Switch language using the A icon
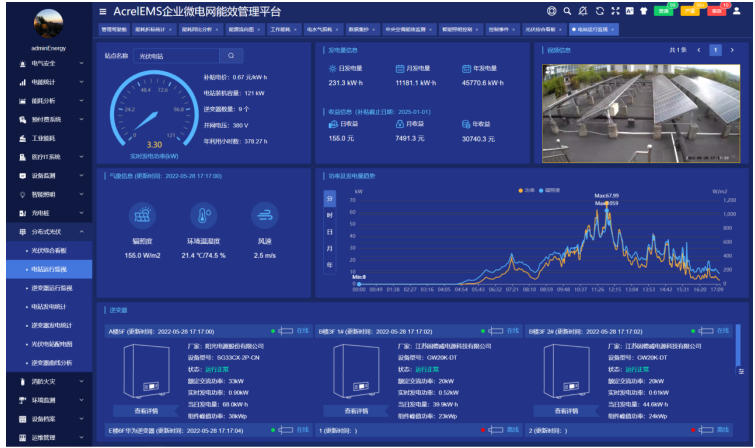 [x=629, y=11]
